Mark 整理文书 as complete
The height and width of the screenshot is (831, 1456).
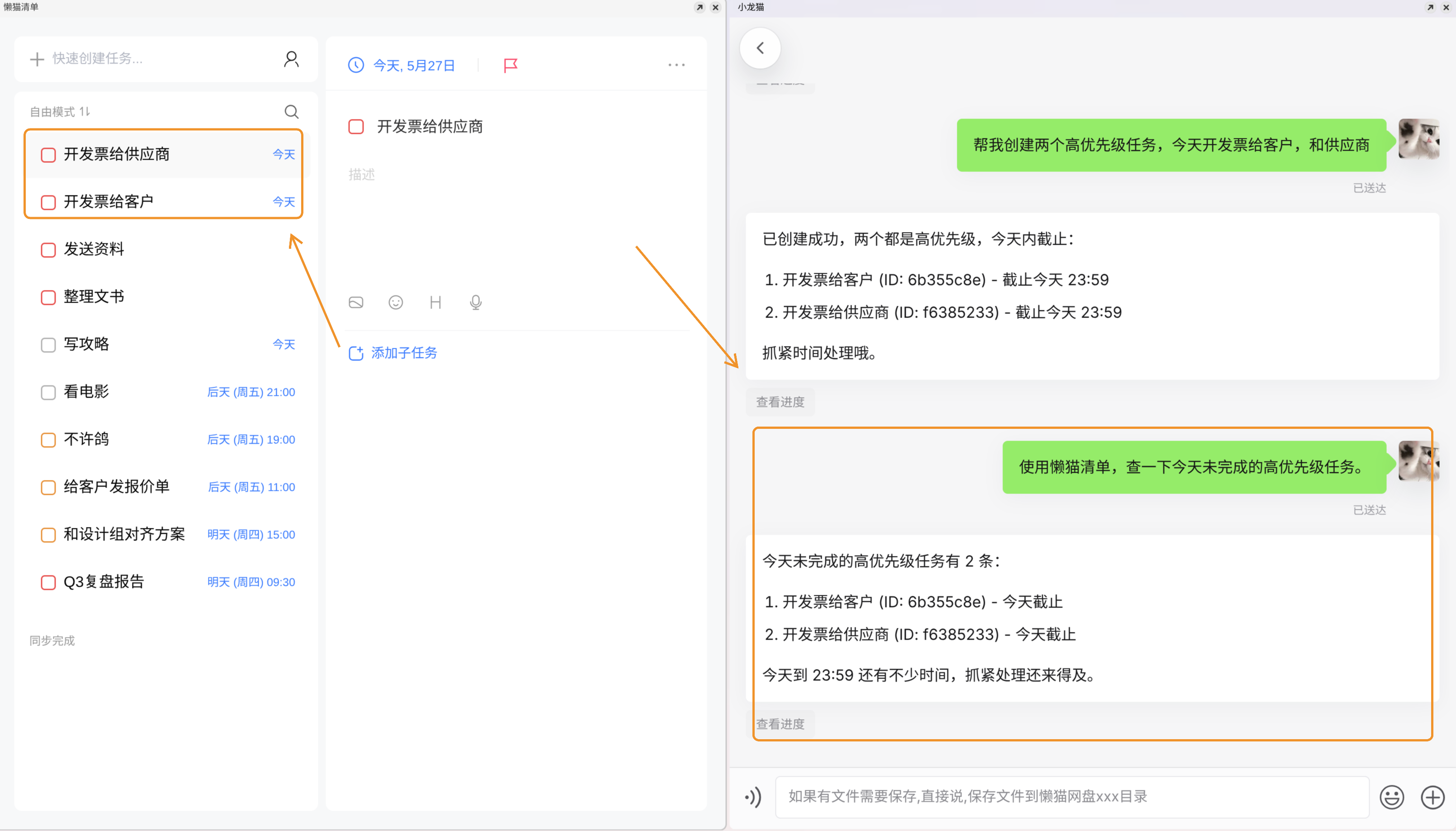click(x=48, y=297)
